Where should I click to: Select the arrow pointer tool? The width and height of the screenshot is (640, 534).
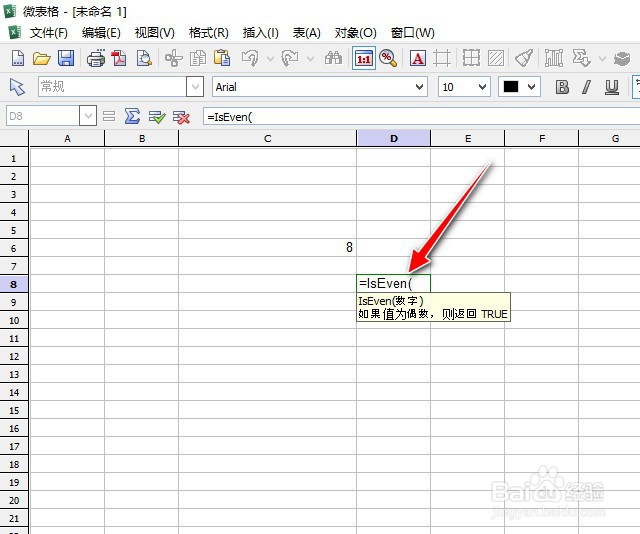18,87
